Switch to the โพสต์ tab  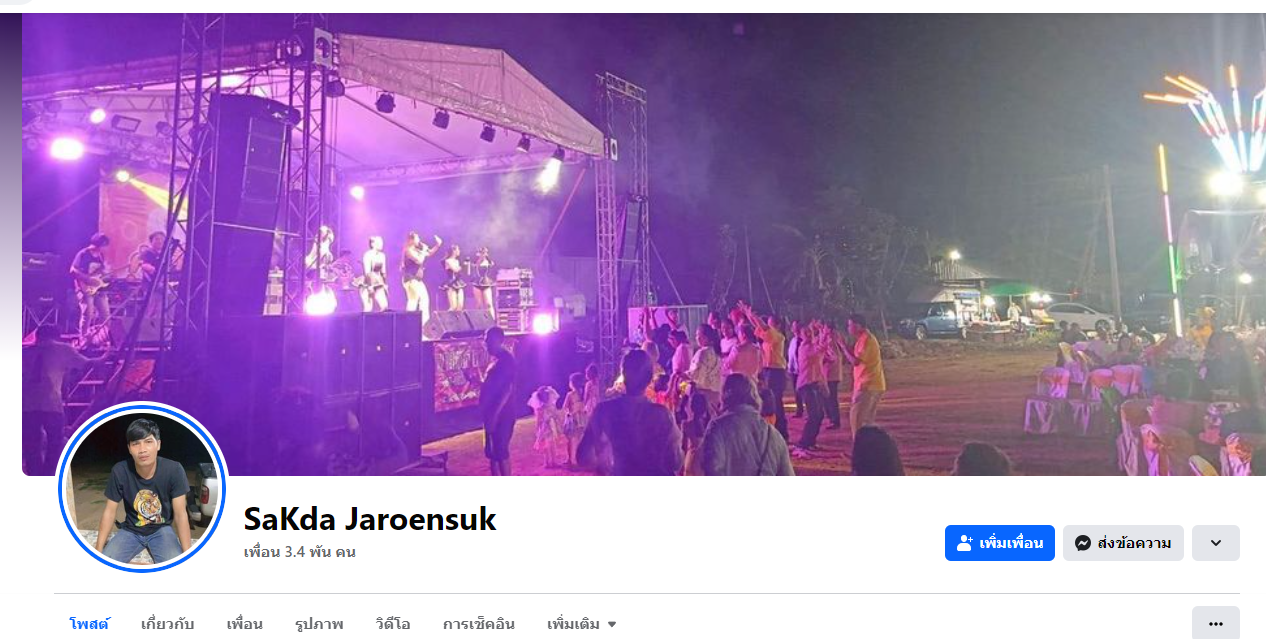click(89, 624)
